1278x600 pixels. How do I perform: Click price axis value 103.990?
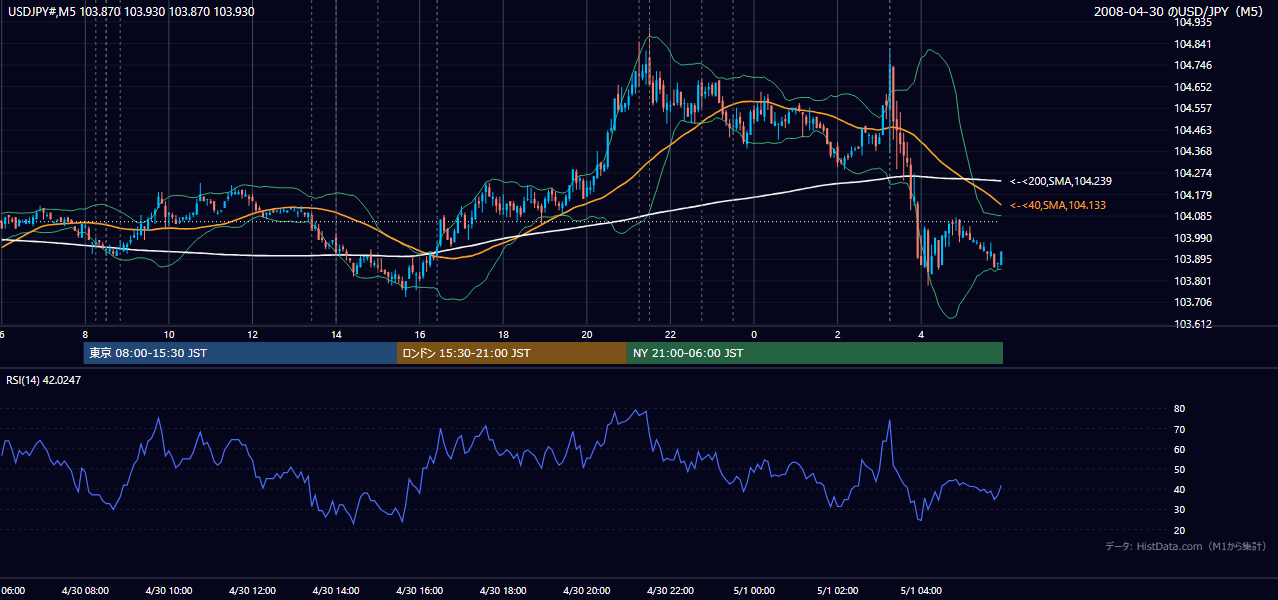[1194, 238]
